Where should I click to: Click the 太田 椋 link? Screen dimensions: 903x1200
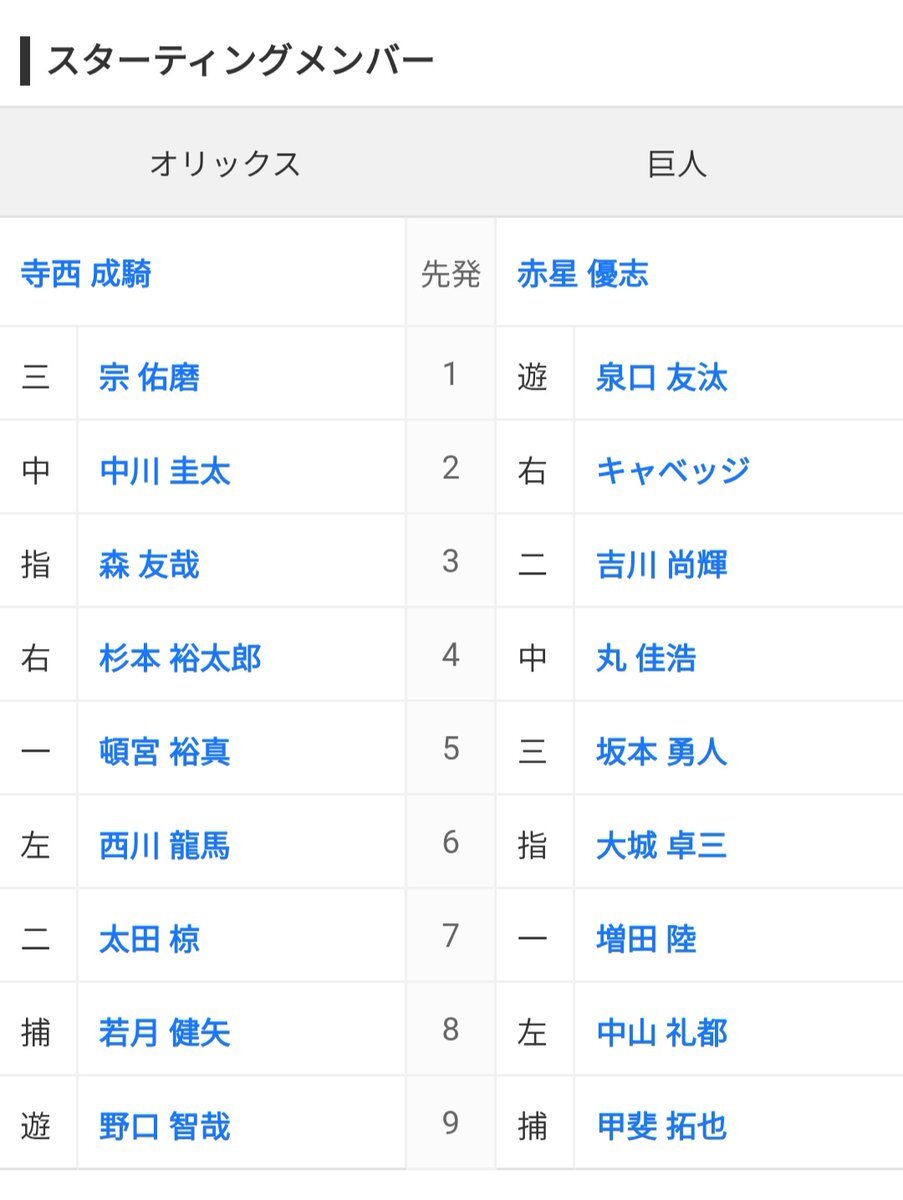click(x=149, y=939)
